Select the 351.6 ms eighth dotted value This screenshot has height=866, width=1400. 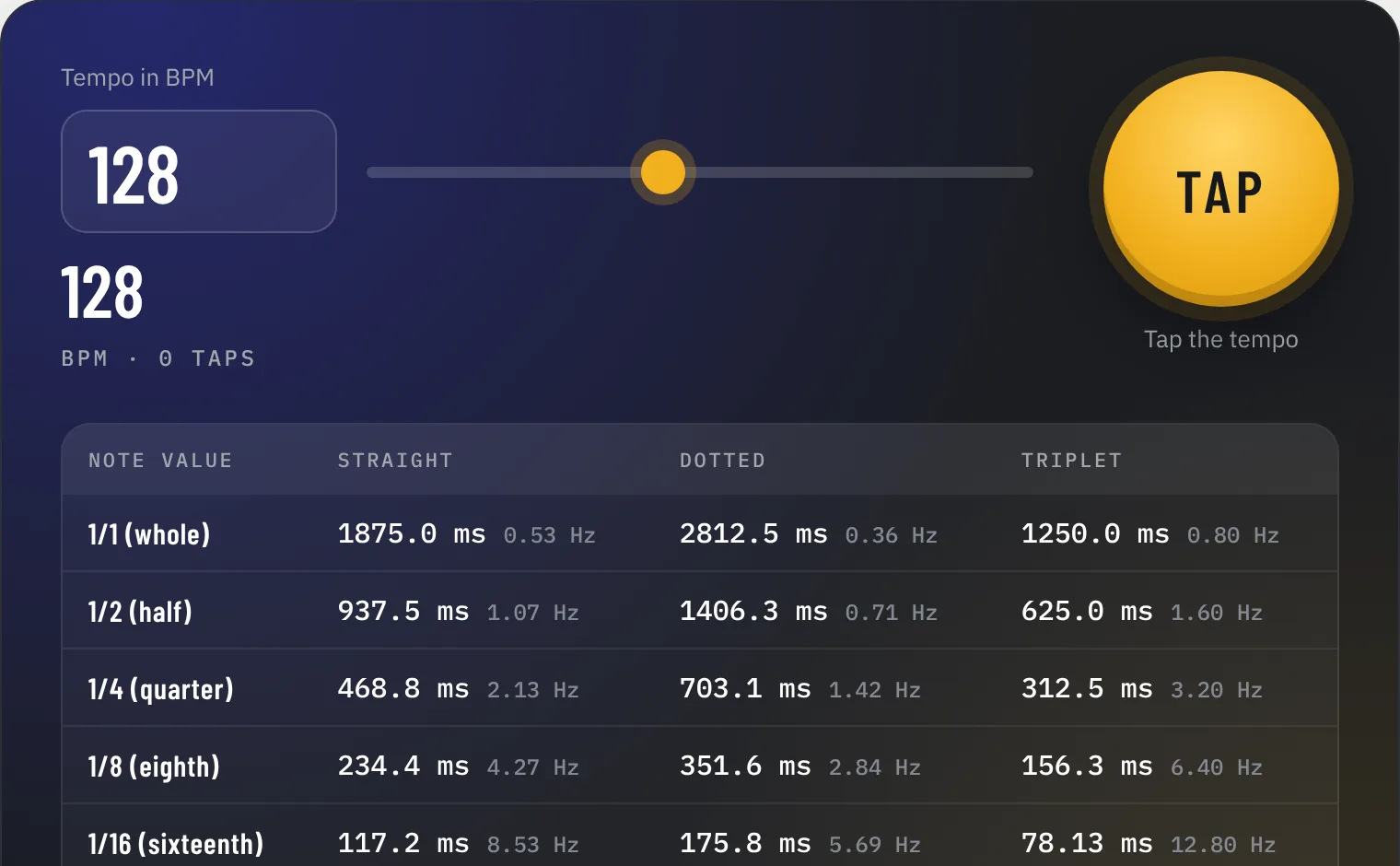point(745,767)
